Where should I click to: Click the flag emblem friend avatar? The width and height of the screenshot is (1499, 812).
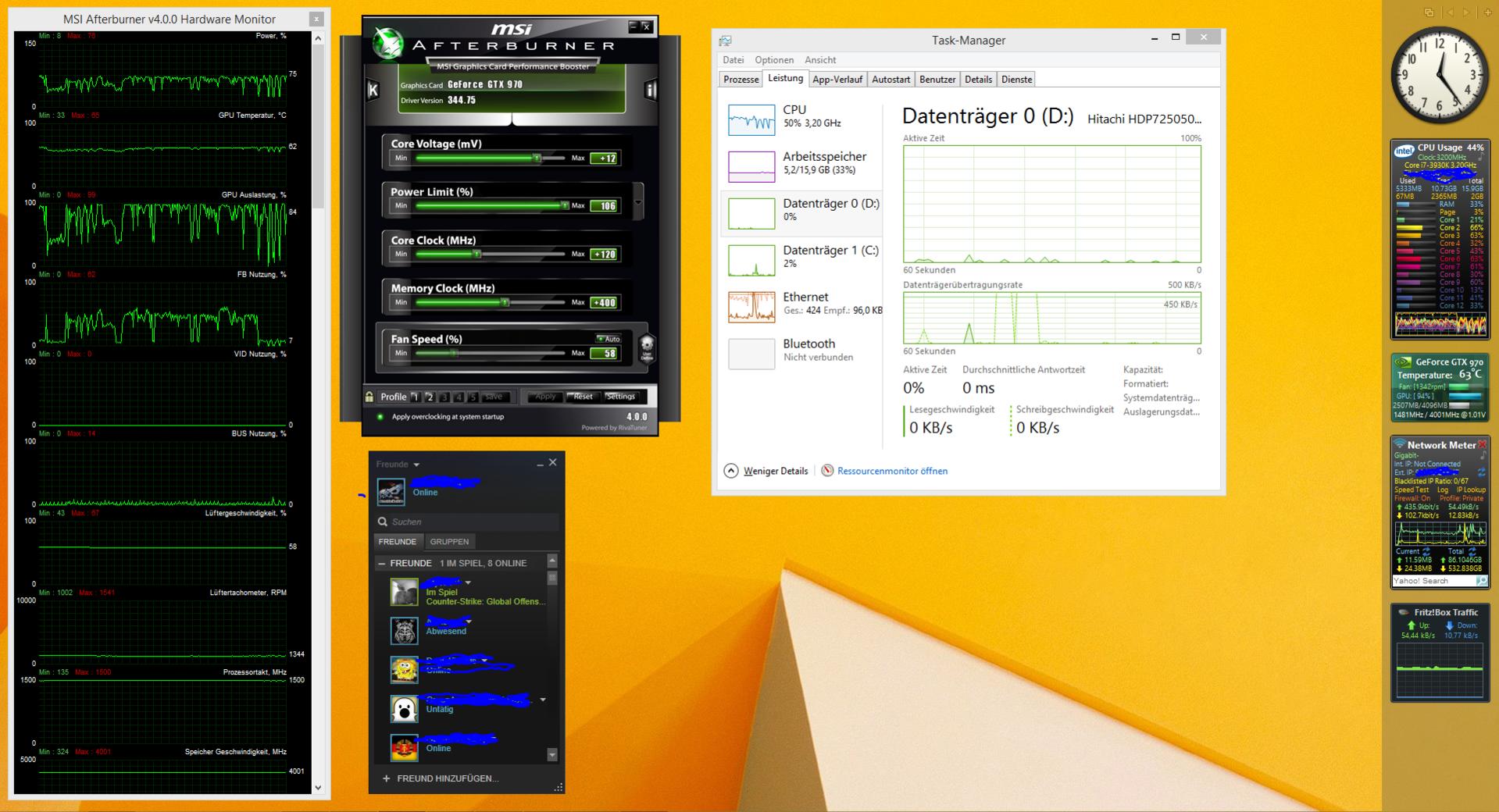[x=404, y=747]
